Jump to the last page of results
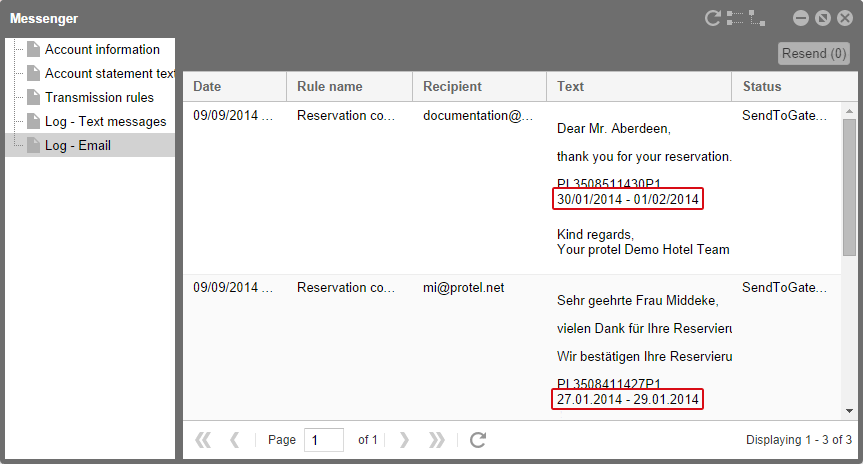Screen dimensions: 863x464 point(436,440)
